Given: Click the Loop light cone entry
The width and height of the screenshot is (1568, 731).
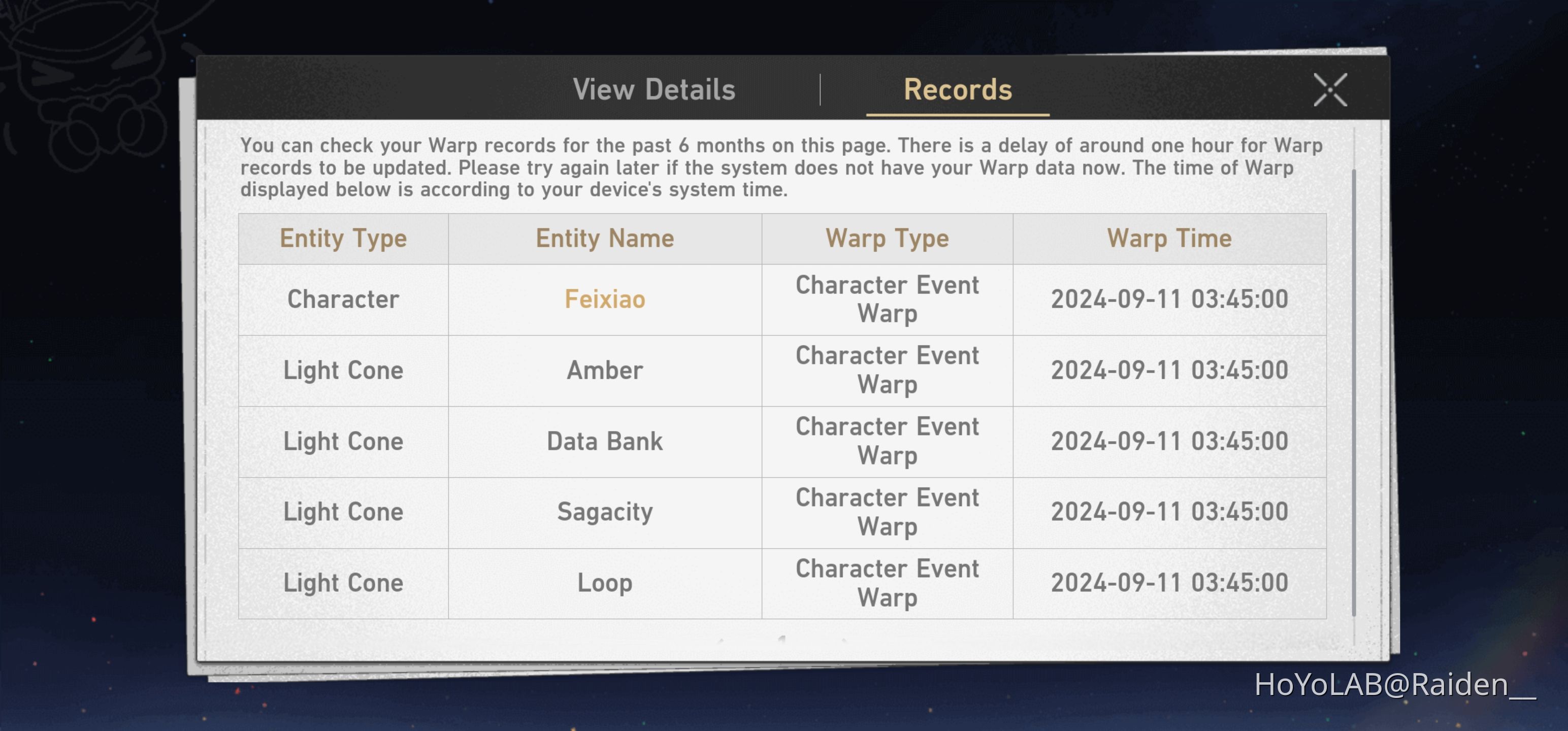Looking at the screenshot, I should 604,583.
